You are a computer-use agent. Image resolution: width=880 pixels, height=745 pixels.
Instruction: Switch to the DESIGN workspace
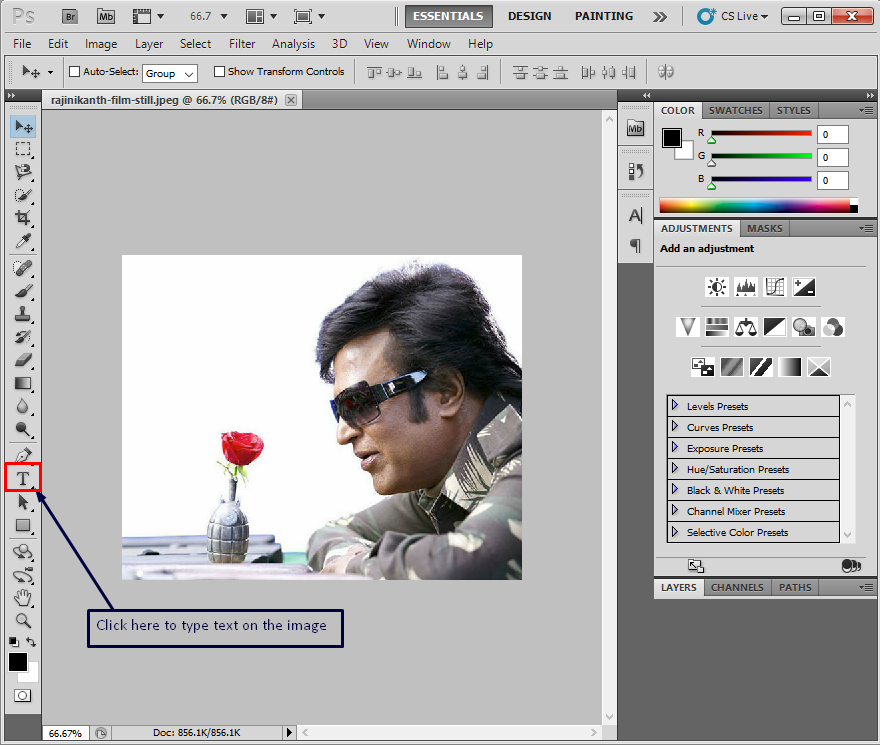coord(529,16)
